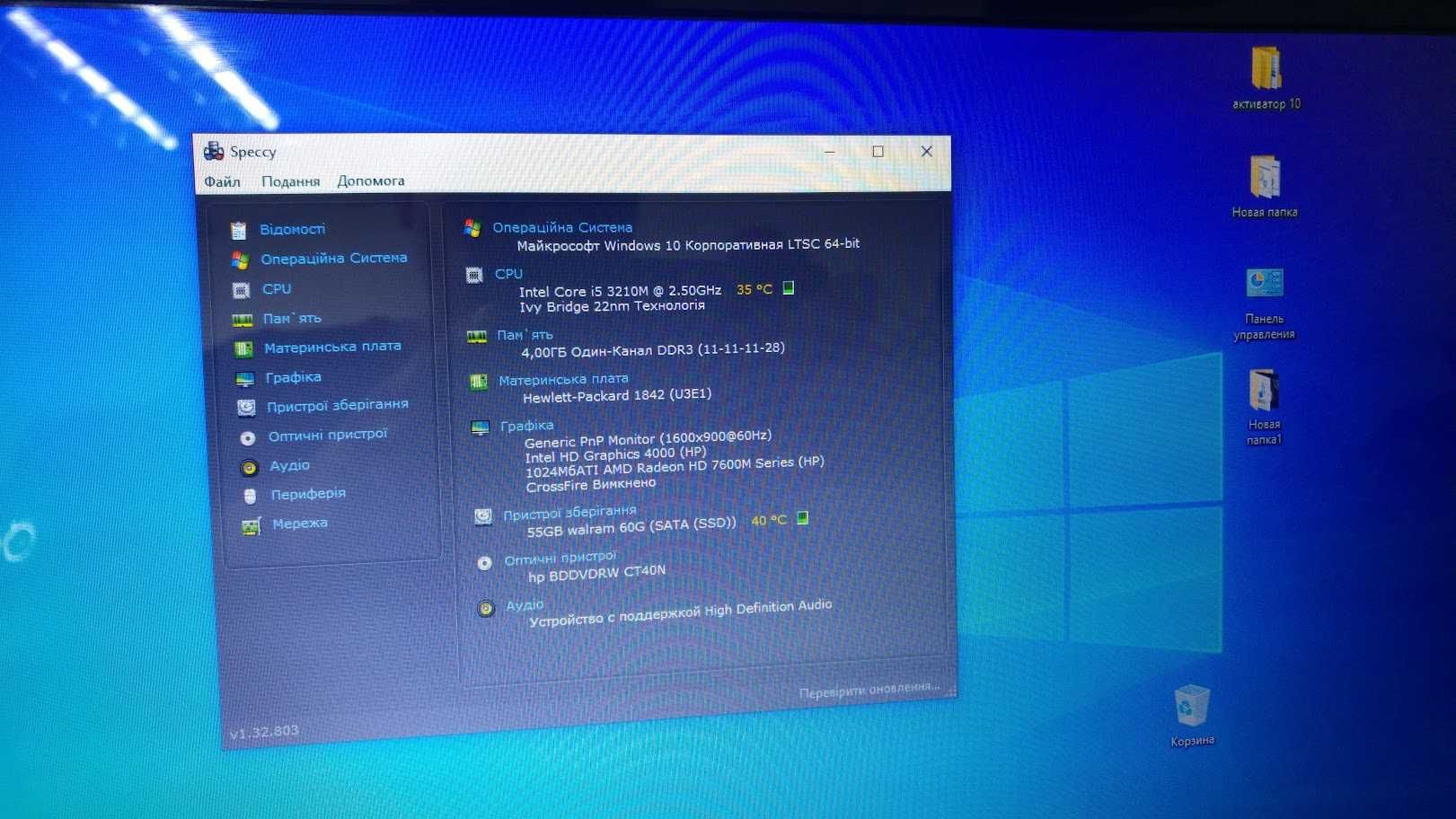The image size is (1456, 819).
Task: Click the monitor icon beside Графіка in sidebar
Action: pos(245,379)
